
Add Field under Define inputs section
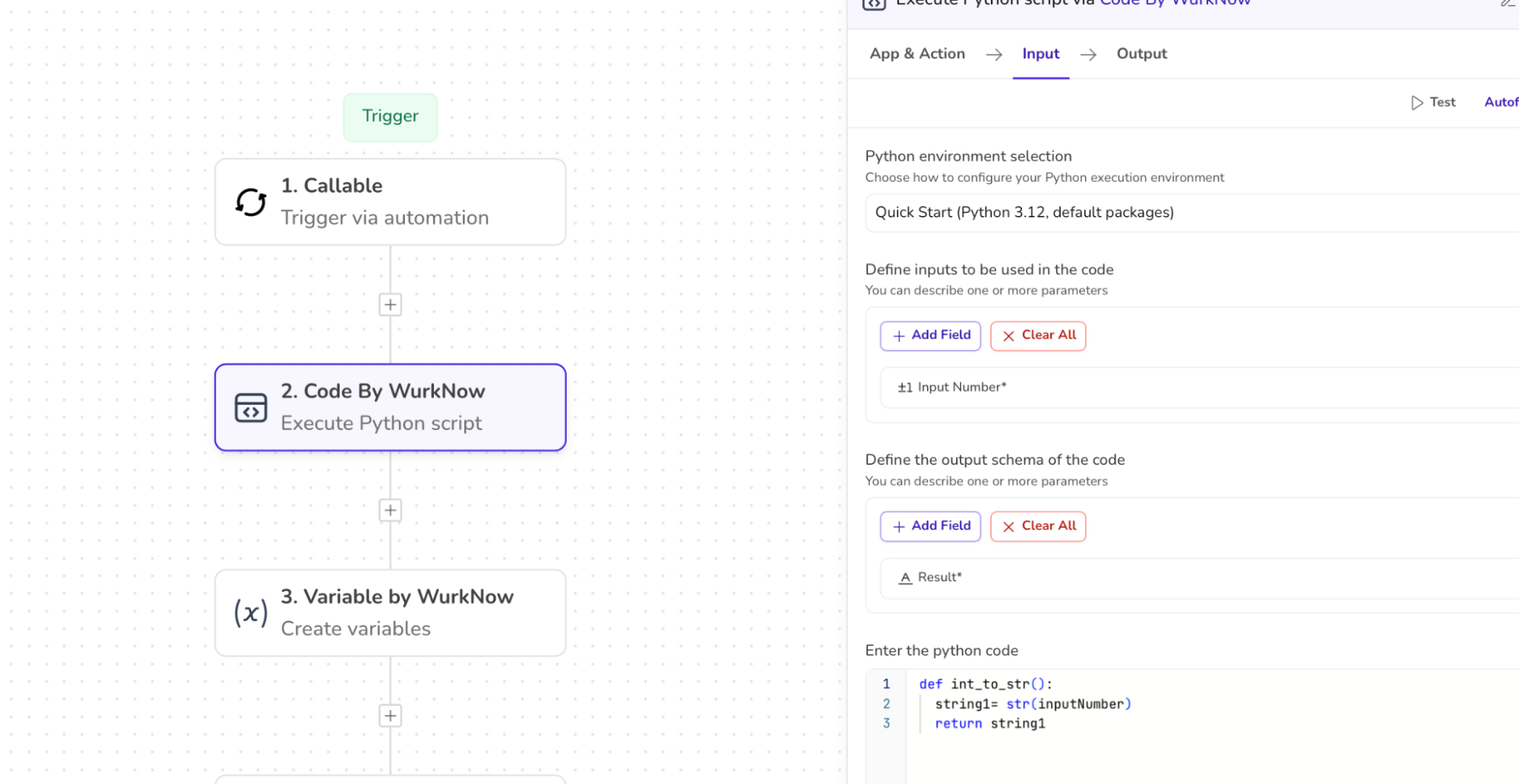click(x=930, y=336)
